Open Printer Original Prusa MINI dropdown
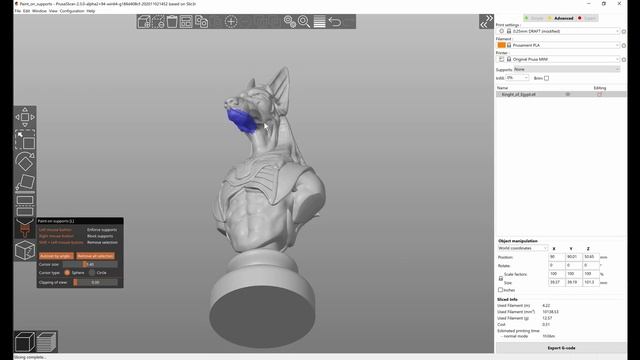 click(558, 60)
